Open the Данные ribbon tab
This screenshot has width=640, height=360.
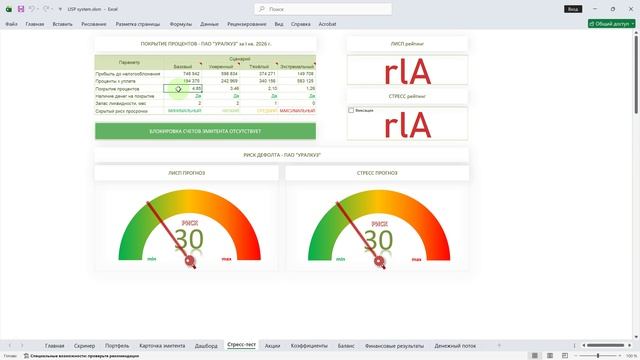coord(209,24)
